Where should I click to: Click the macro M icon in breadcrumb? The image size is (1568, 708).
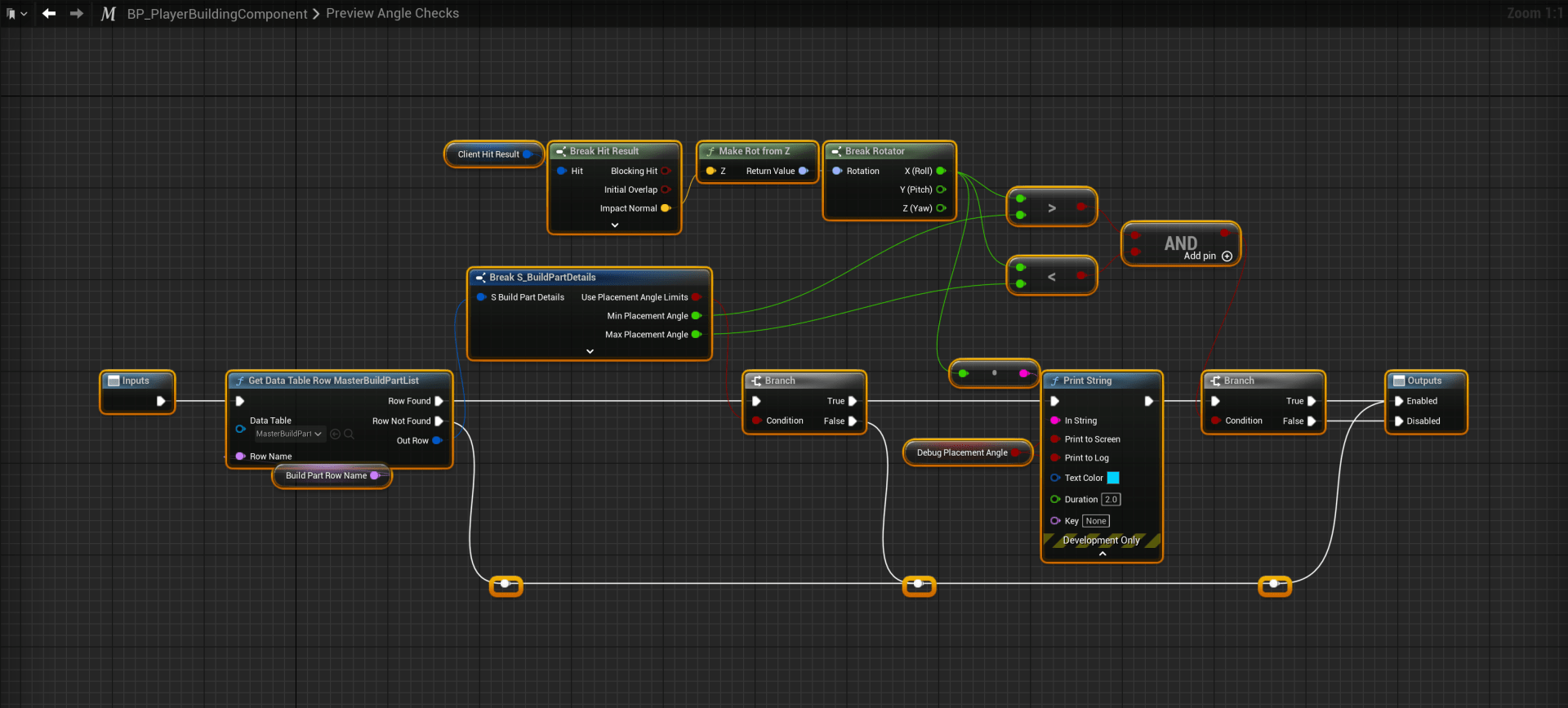click(x=108, y=14)
